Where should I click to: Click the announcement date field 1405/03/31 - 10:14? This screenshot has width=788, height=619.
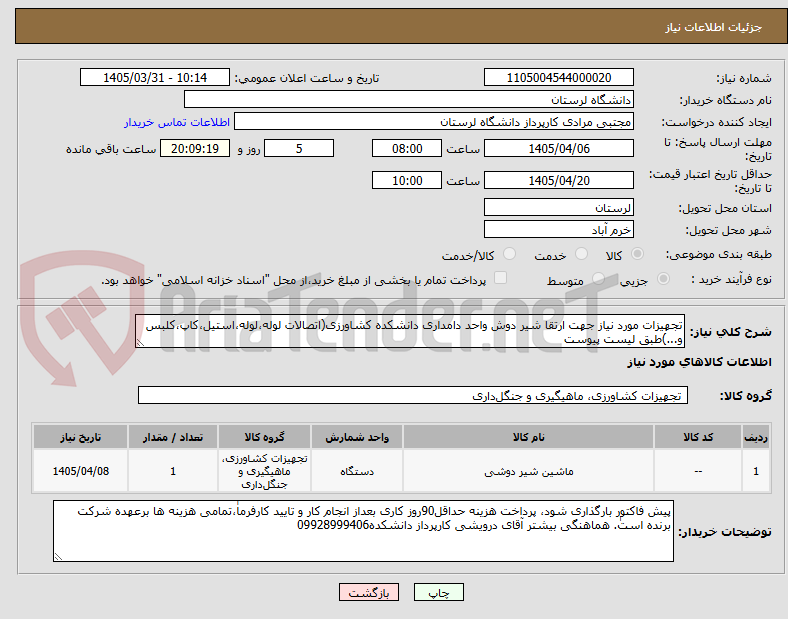(155, 77)
